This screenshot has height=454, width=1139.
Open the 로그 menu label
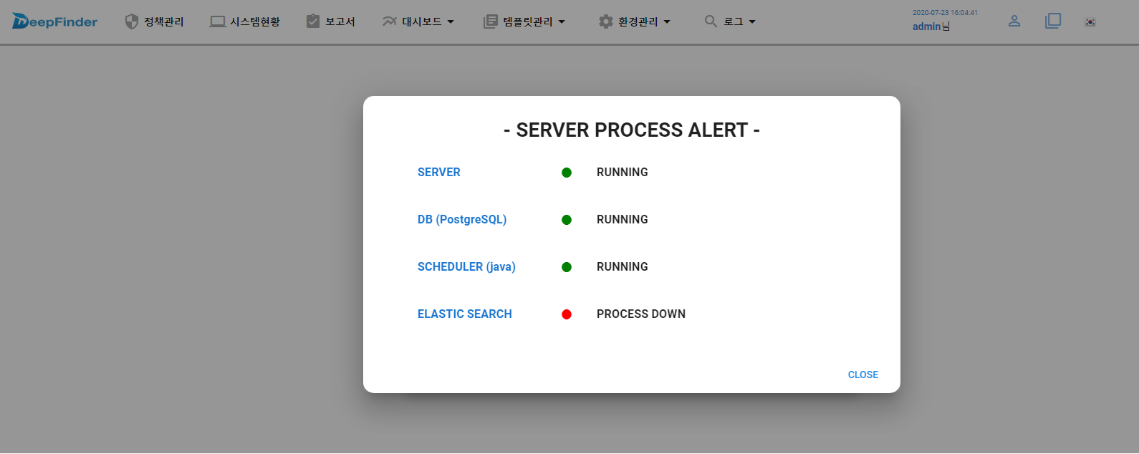(734, 22)
